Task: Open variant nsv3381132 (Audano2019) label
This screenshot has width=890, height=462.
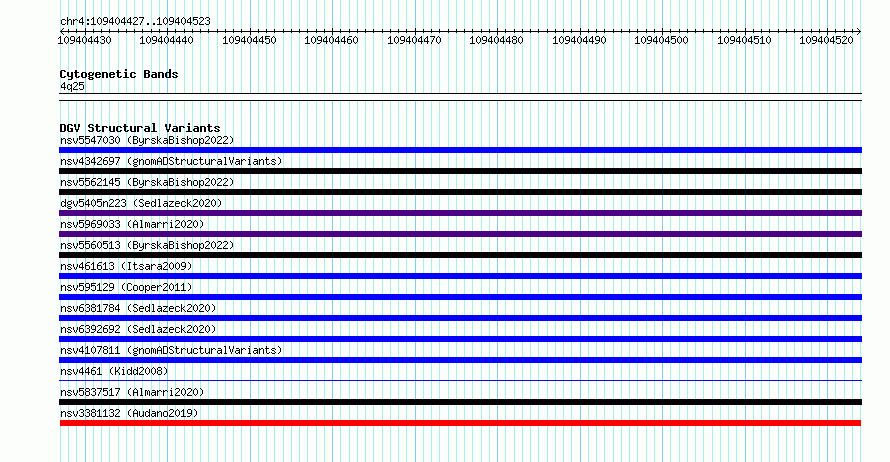Action: [129, 413]
